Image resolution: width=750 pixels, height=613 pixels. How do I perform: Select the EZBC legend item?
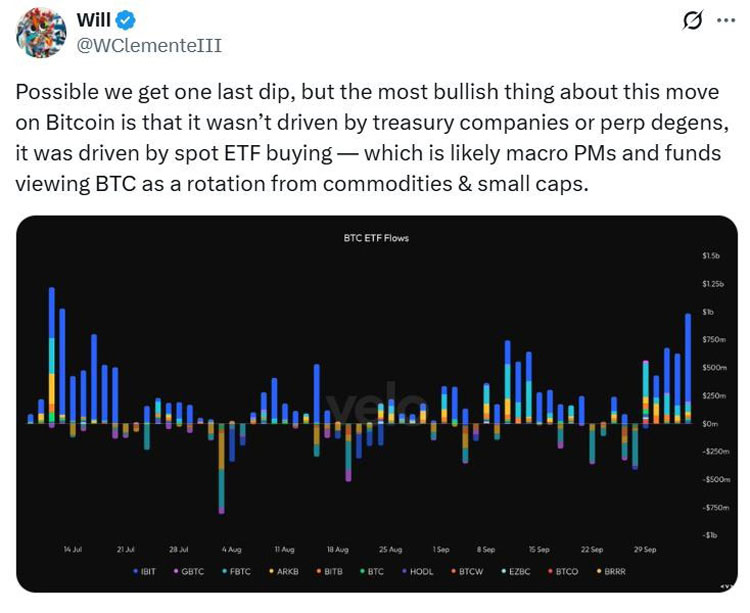515,571
